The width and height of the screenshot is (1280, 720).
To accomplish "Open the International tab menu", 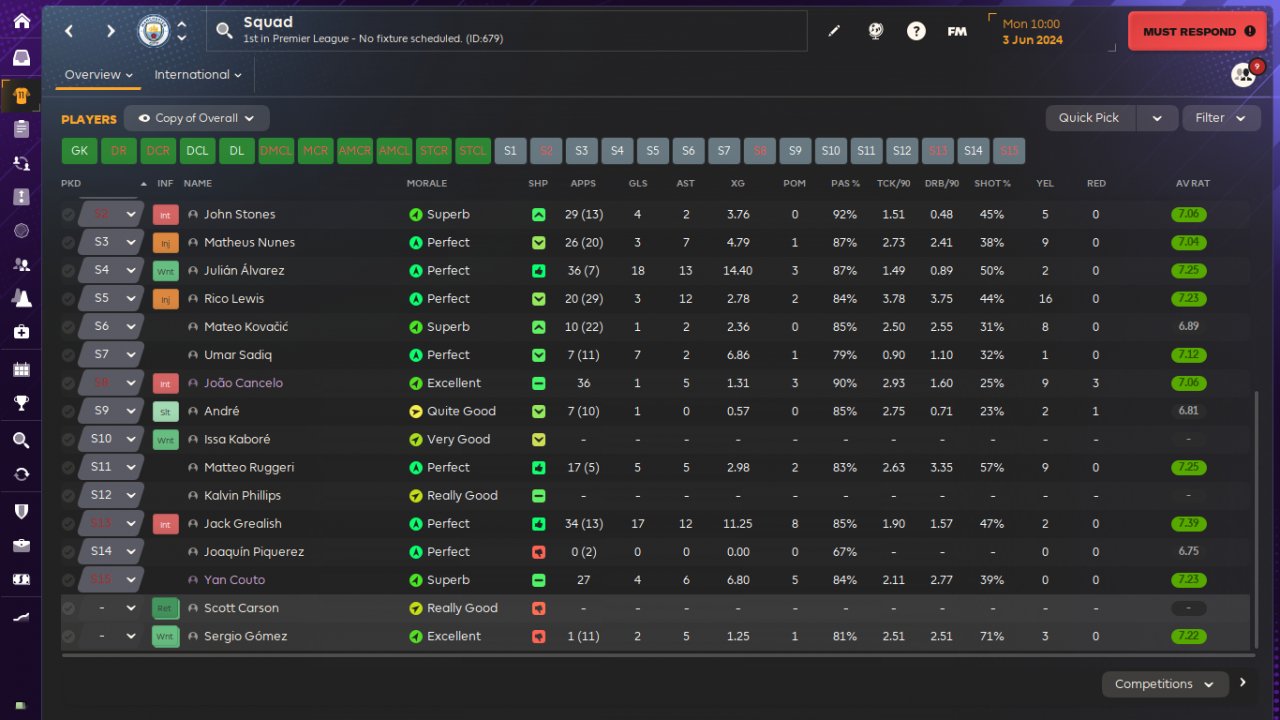I will click(198, 75).
